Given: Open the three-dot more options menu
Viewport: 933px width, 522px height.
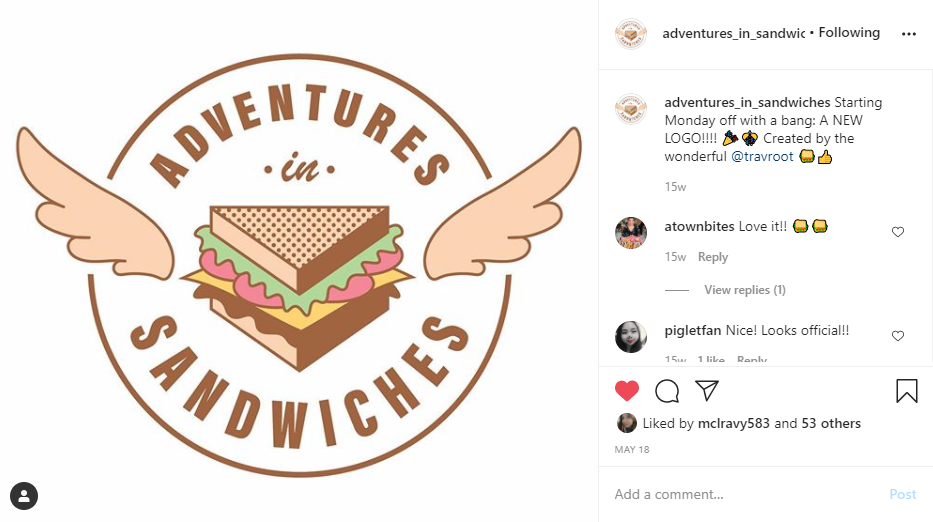Looking at the screenshot, I should pos(909,34).
